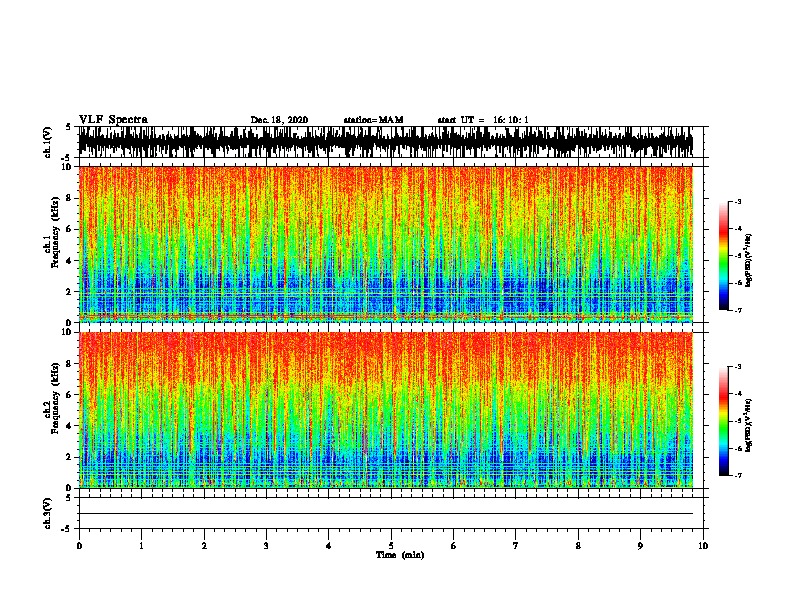Screen dimensions: 792x612
Task: Click time-axis tick label '9'
Action: pyautogui.click(x=640, y=546)
